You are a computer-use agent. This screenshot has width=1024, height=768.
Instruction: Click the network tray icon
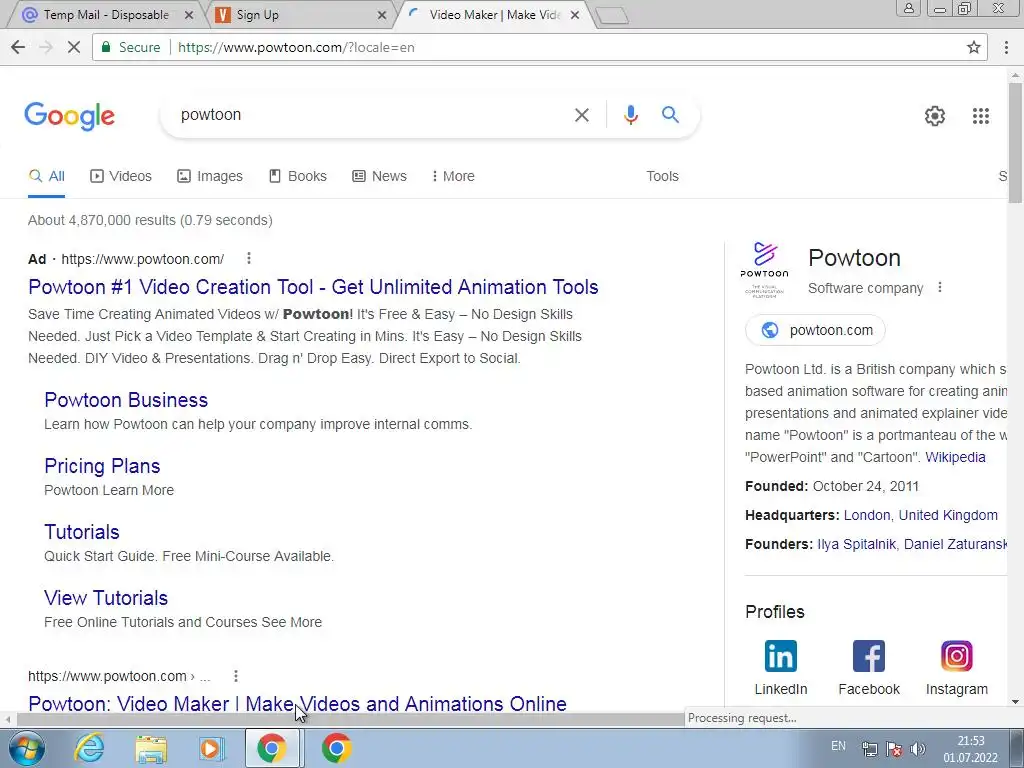869,748
